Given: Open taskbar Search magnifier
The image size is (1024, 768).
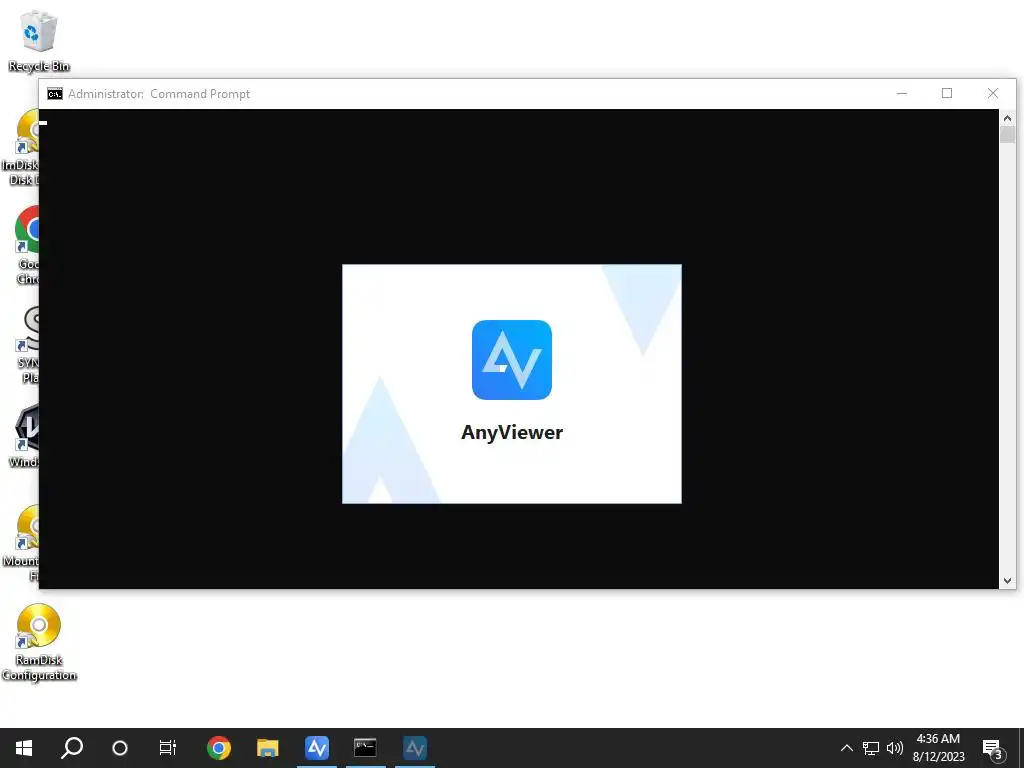Looking at the screenshot, I should click(x=72, y=748).
